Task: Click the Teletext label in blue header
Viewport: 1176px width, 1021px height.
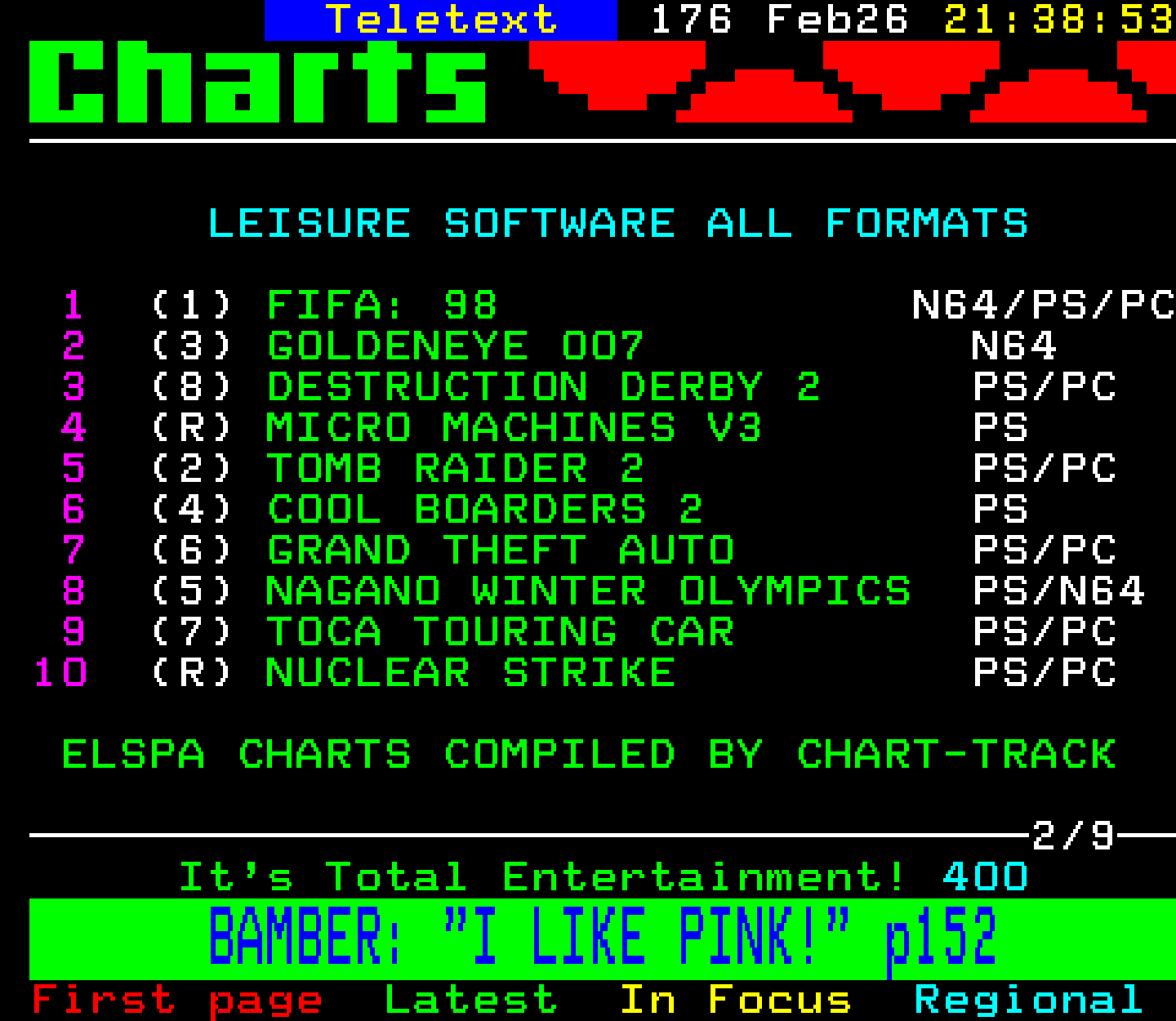Action: coord(441,19)
